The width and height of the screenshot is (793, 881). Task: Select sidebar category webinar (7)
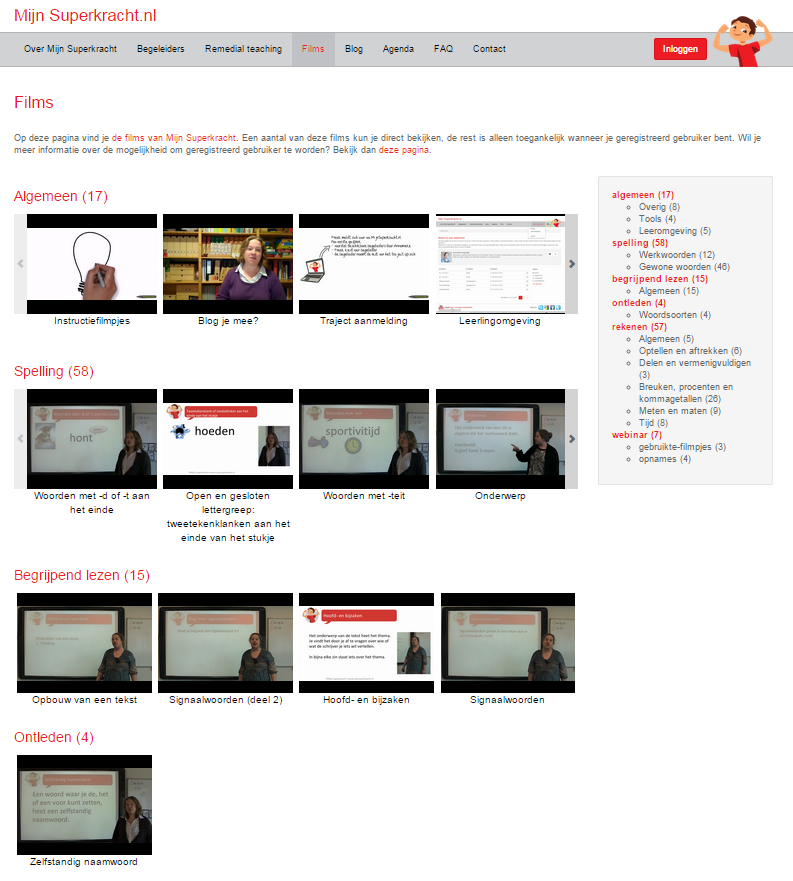coord(637,435)
